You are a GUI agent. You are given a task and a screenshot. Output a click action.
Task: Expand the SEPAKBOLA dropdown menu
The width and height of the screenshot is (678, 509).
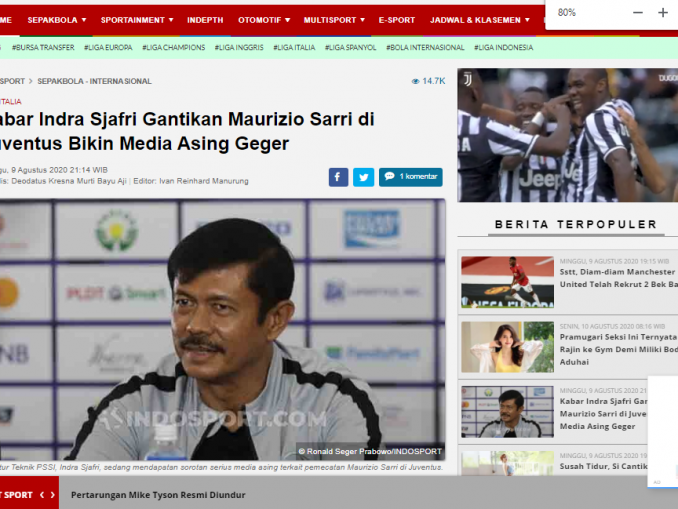[x=57, y=20]
